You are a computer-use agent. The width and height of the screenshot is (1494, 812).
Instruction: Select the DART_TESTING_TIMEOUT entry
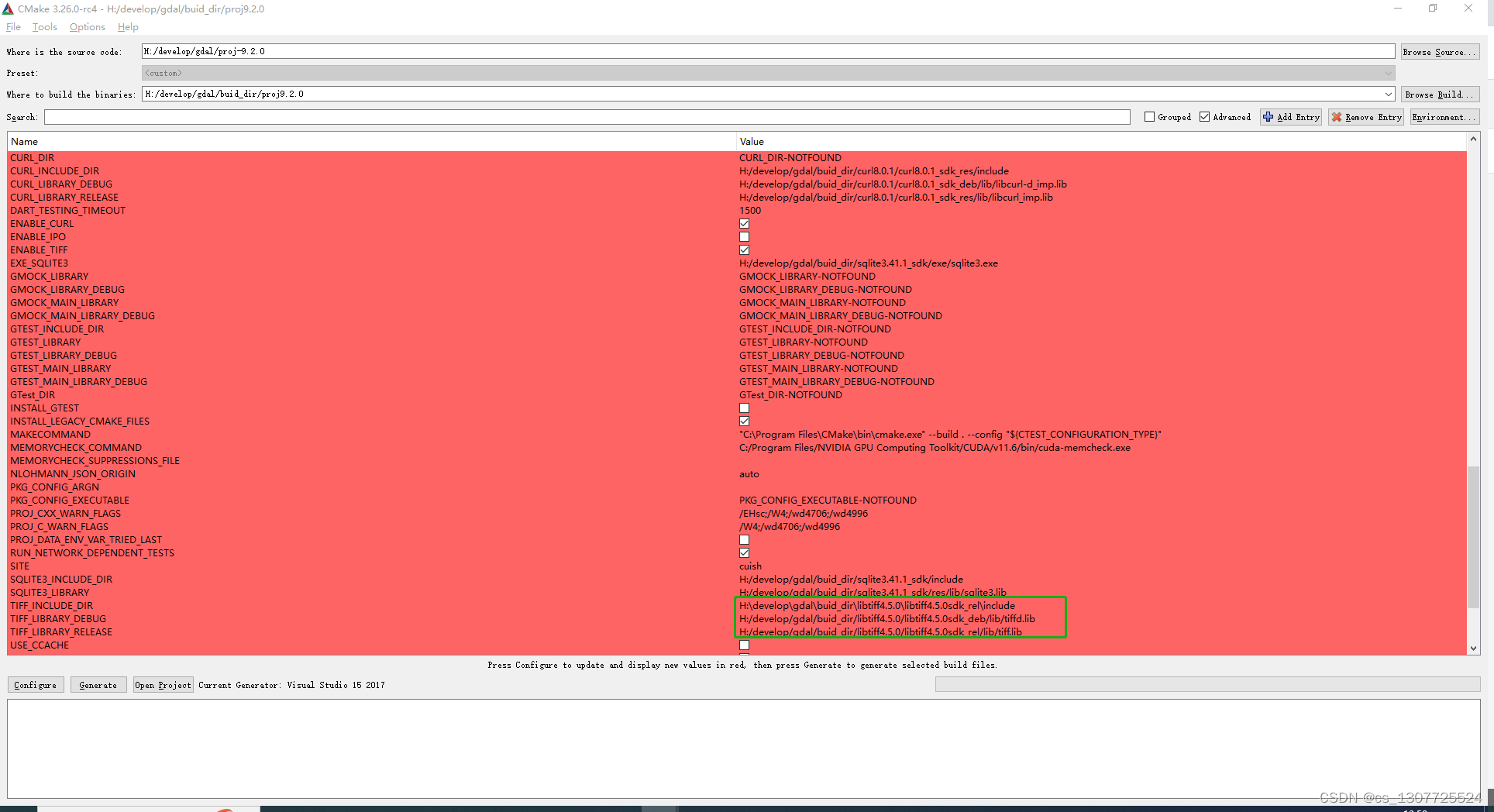click(x=67, y=211)
